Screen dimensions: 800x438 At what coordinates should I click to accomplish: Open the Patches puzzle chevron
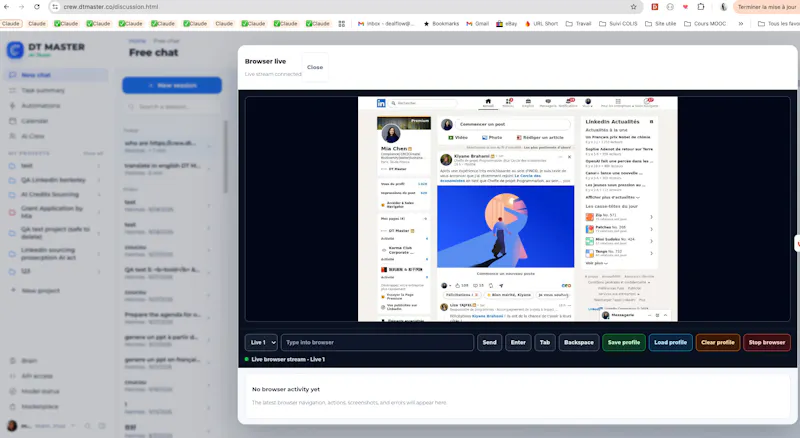pyautogui.click(x=652, y=229)
